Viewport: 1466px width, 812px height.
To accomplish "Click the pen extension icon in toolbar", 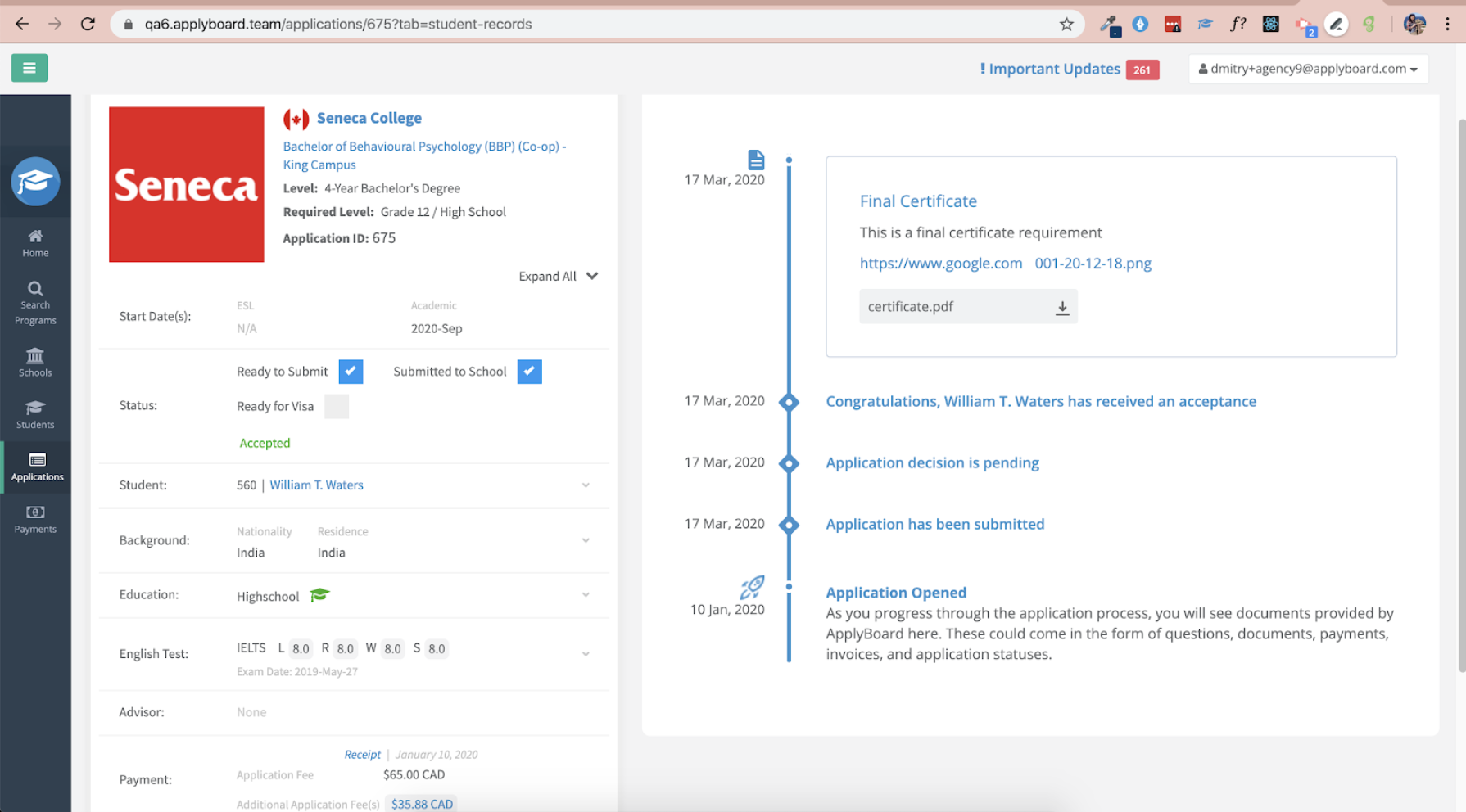I will click(1337, 25).
